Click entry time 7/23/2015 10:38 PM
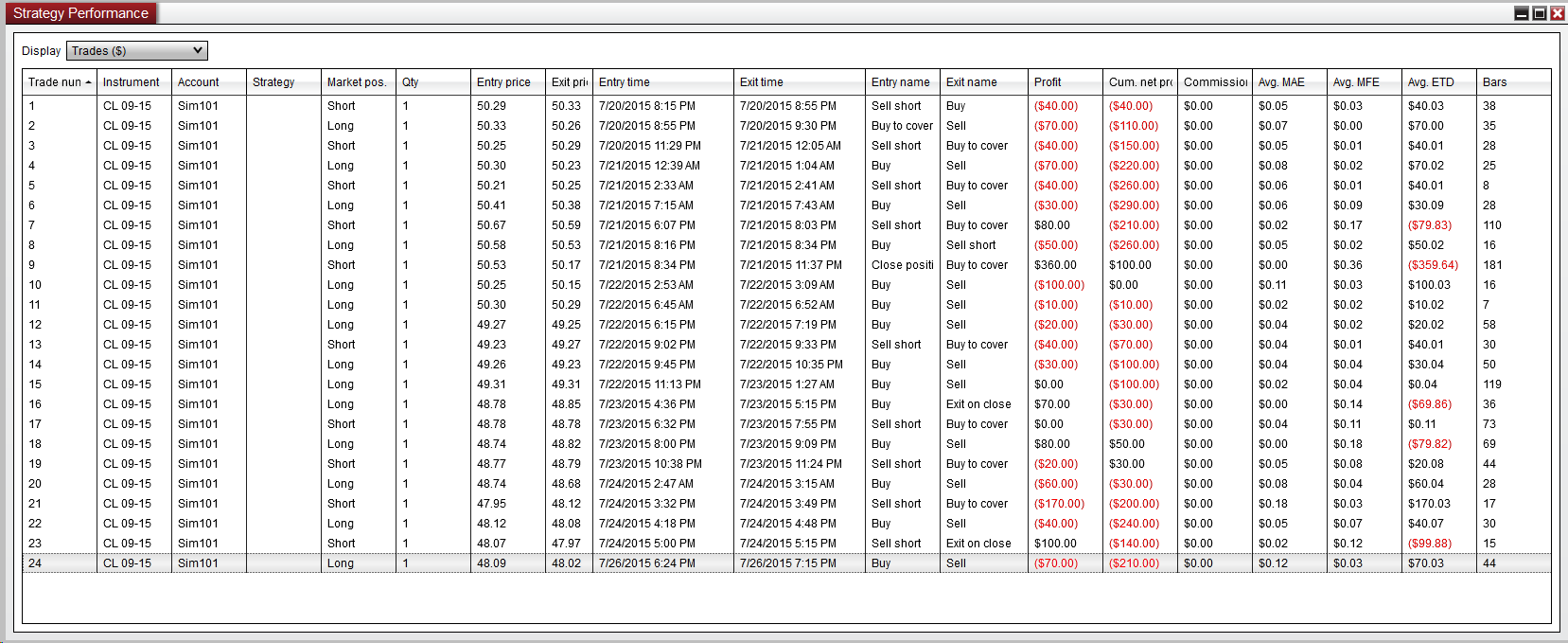The width and height of the screenshot is (1568, 643). point(650,464)
